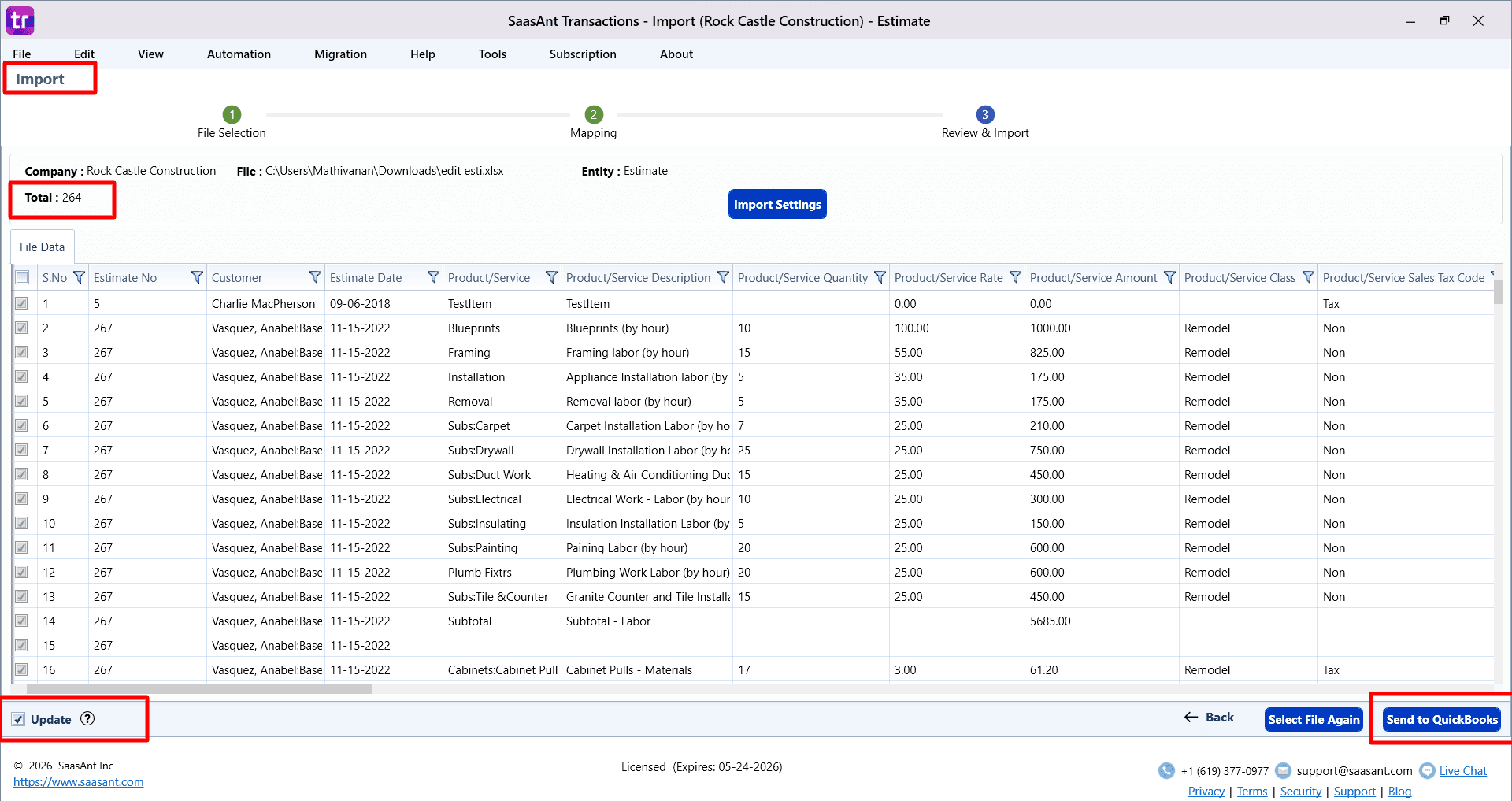Select the 'Subs:Carpet' product cell
This screenshot has height=801, width=1512.
pyautogui.click(x=502, y=425)
